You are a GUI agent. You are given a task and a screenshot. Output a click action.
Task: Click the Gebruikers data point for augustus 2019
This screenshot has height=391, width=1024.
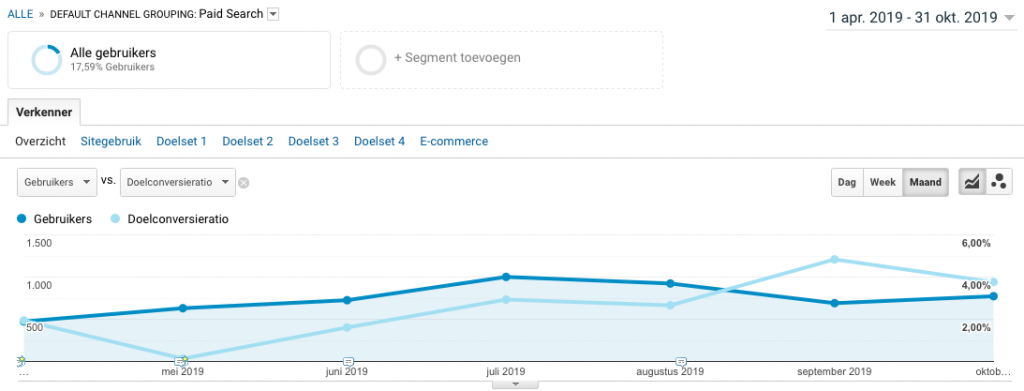click(670, 283)
